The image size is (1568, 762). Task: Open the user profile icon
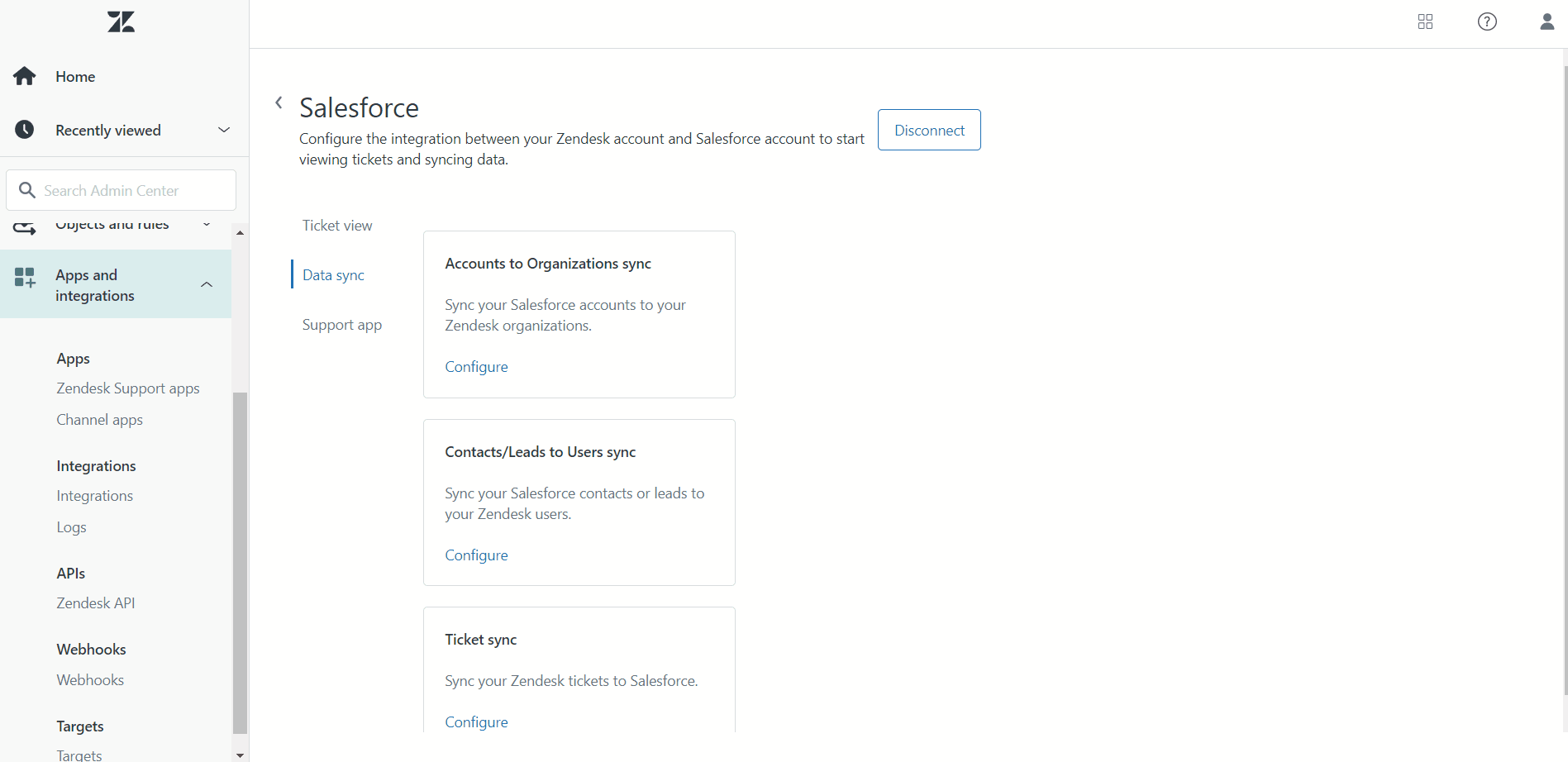click(x=1547, y=21)
